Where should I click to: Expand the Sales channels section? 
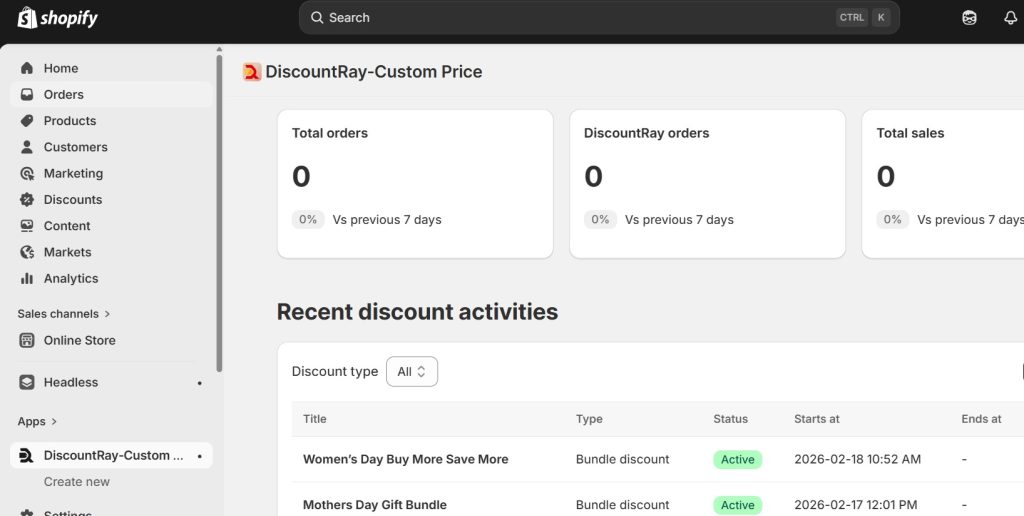point(64,314)
